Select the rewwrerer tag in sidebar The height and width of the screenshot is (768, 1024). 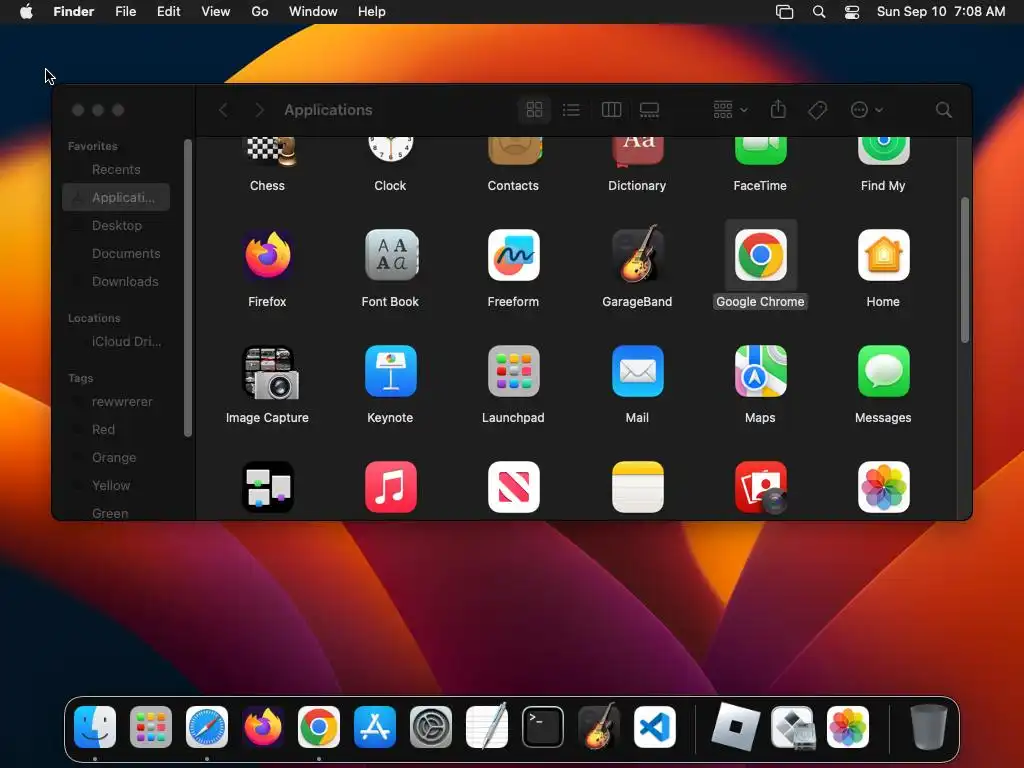tap(116, 402)
